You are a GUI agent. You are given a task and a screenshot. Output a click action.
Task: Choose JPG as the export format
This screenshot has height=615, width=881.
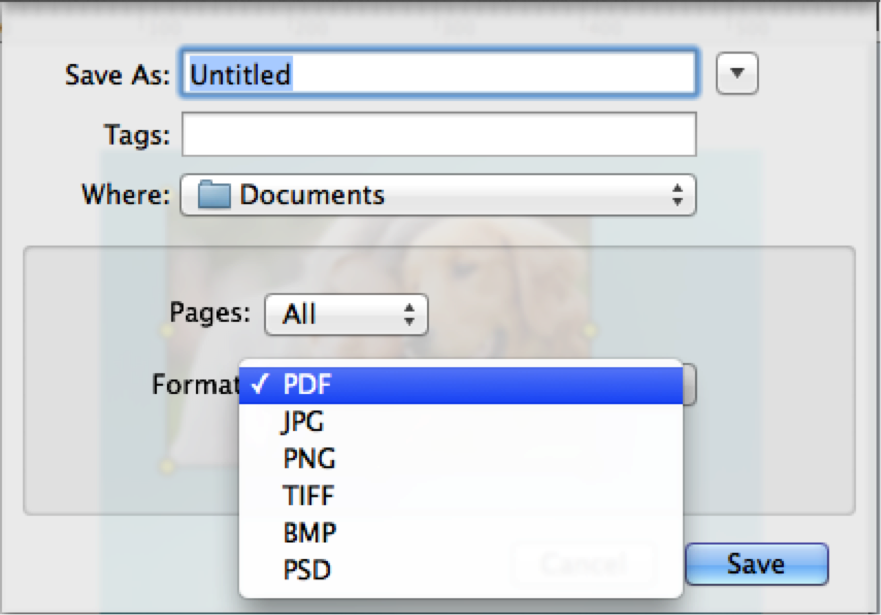[x=304, y=422]
